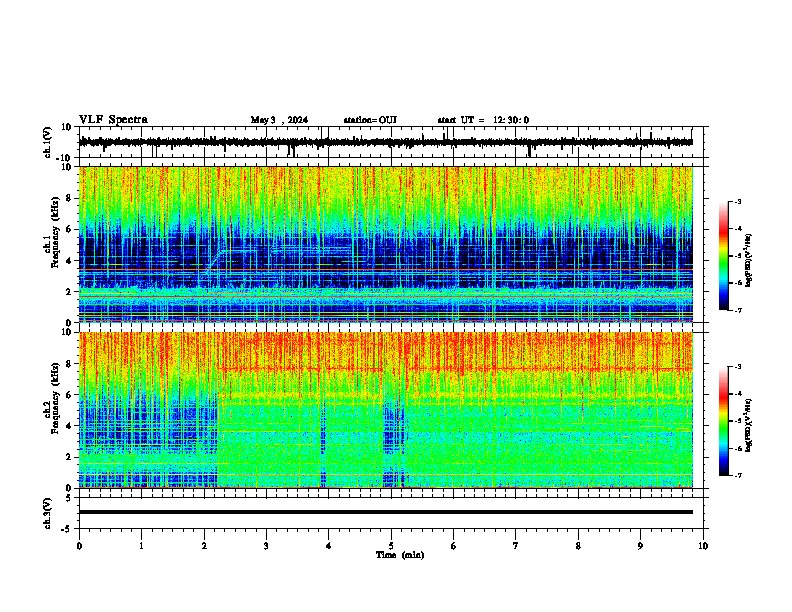Click time axis tick label "1"

click(x=141, y=546)
